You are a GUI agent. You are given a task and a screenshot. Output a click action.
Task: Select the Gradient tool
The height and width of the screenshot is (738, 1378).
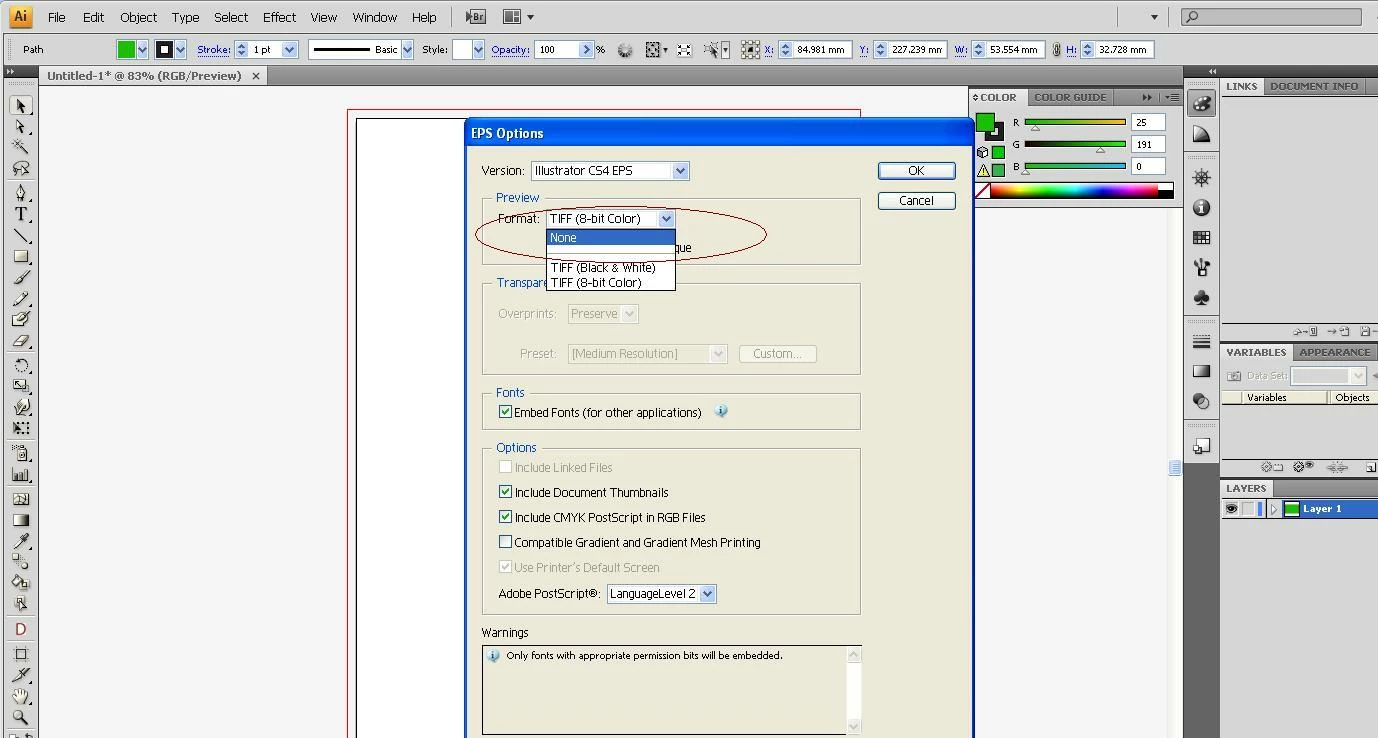pos(20,520)
